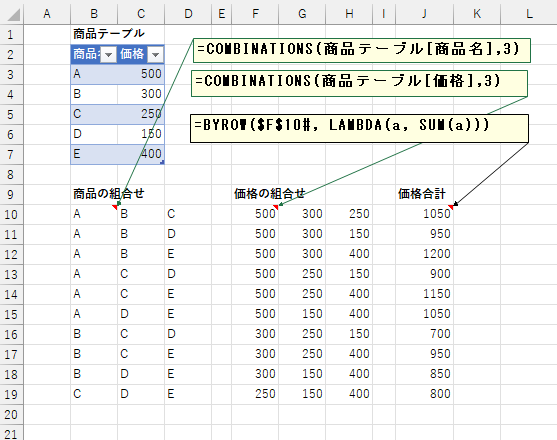Click table cell with price 250 for C
The width and height of the screenshot is (557, 440).
click(x=141, y=114)
